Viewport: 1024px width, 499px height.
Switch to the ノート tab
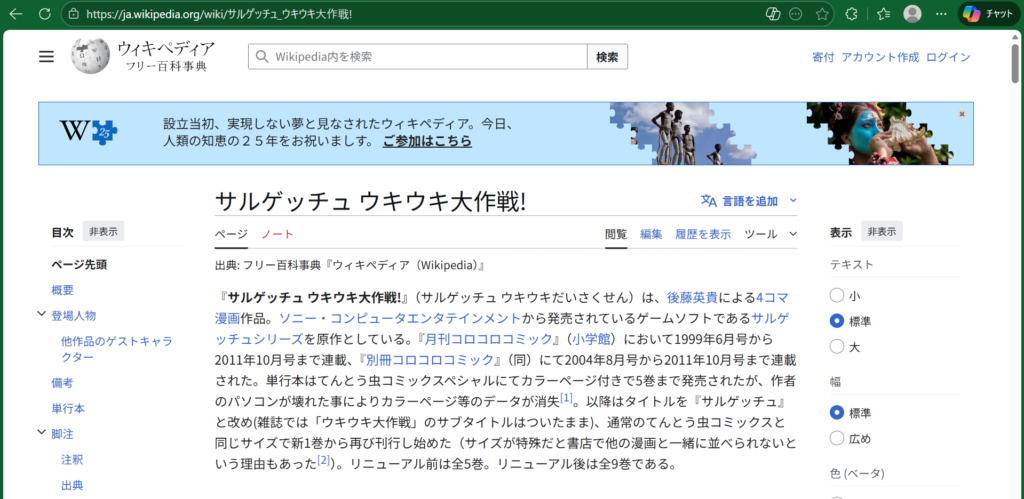[277, 234]
